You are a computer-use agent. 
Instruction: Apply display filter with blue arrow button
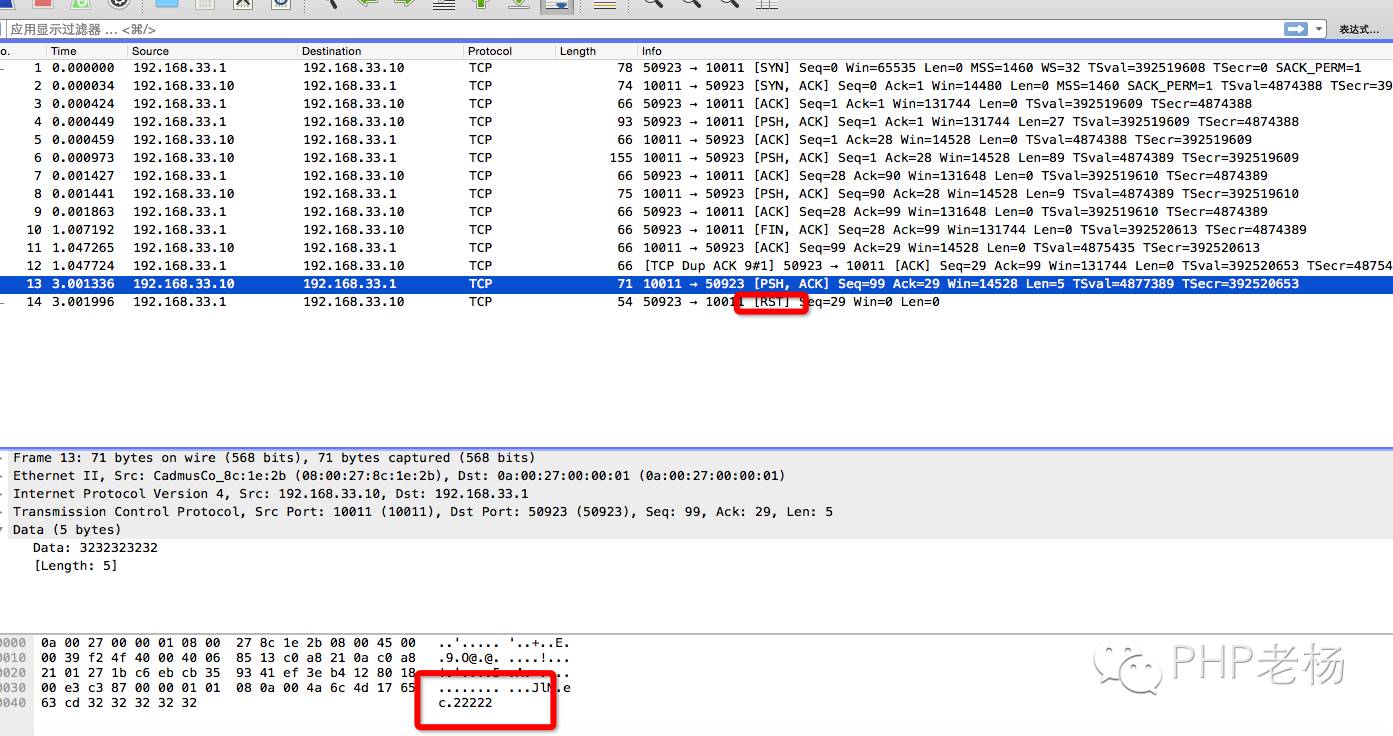[x=1297, y=30]
